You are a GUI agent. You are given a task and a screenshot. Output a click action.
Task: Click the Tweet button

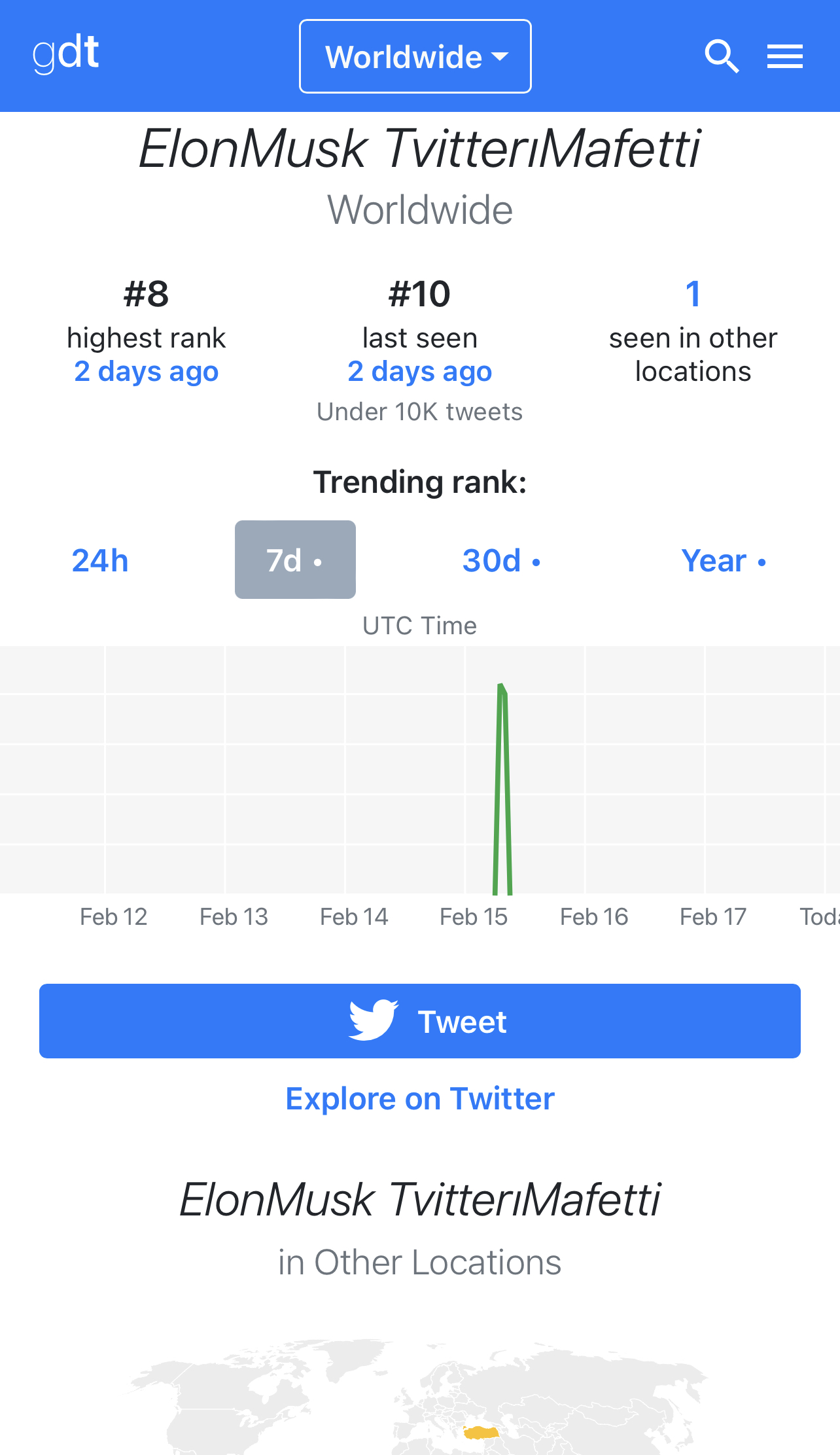(x=420, y=1021)
